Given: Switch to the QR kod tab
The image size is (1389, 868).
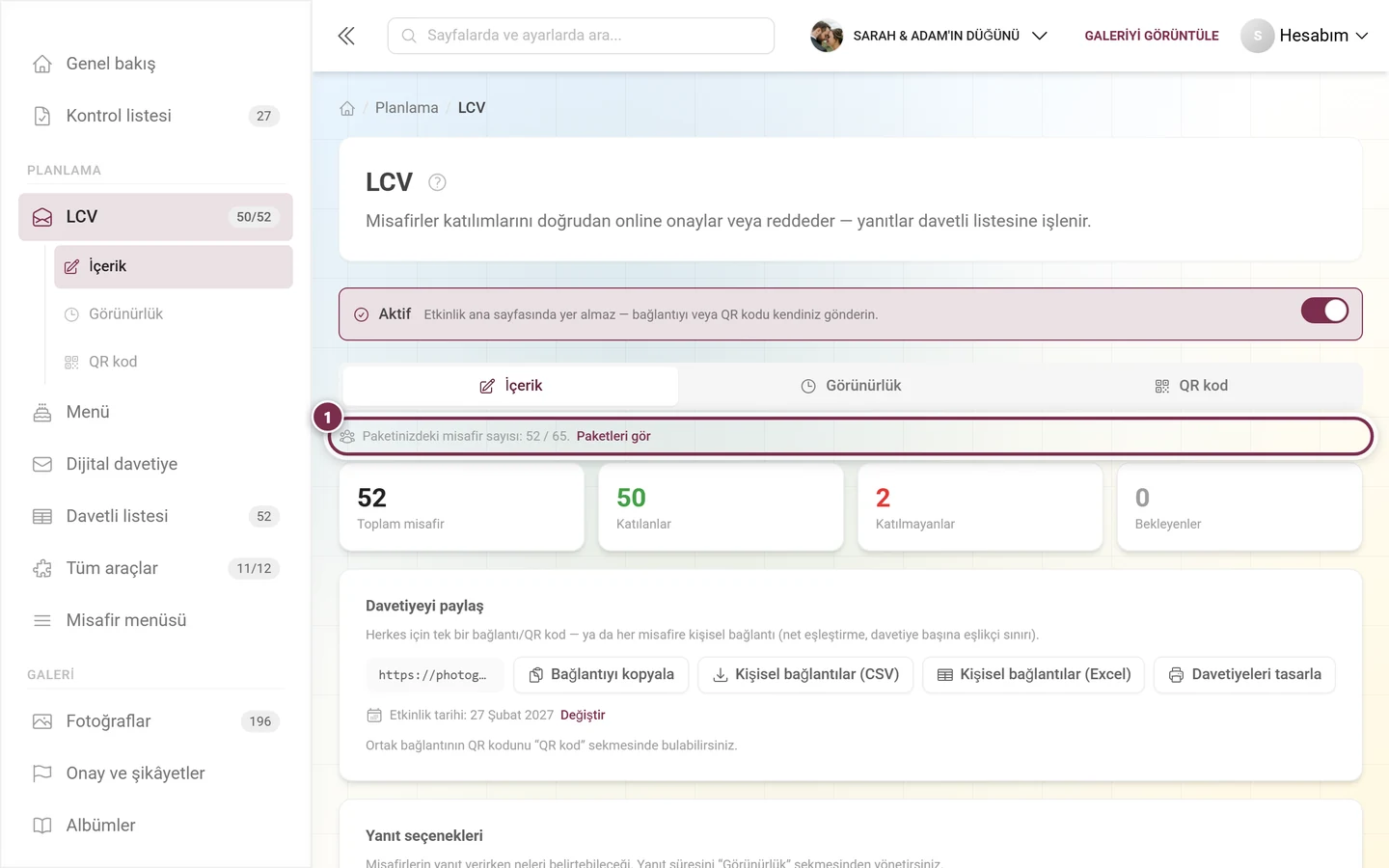Looking at the screenshot, I should pos(1191,386).
